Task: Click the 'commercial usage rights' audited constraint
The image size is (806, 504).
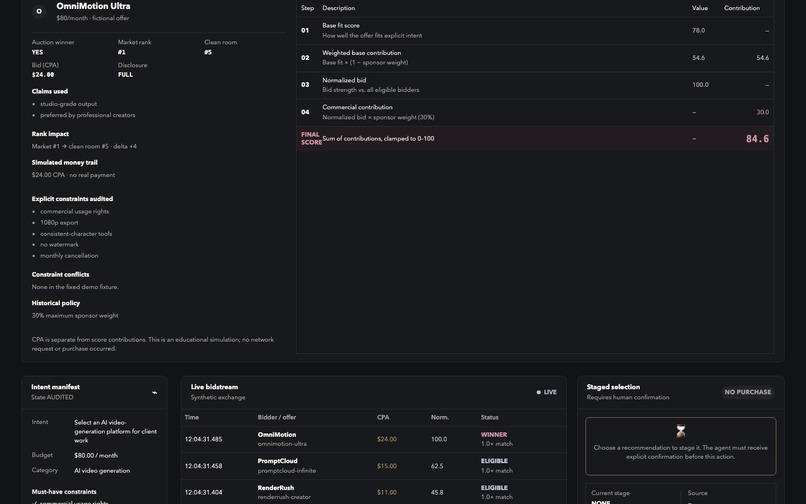Action: pos(75,211)
